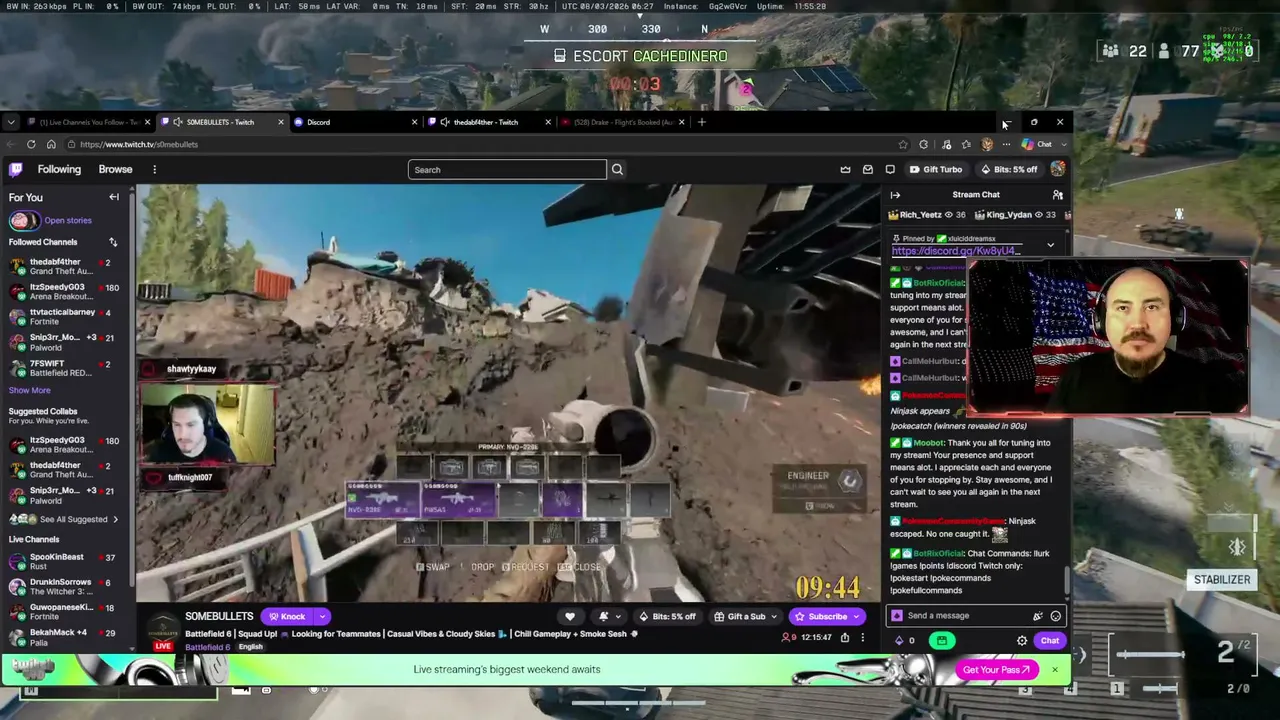Viewport: 1280px width, 720px height.
Task: Switch to Live Channels You Follow tab
Action: [88, 122]
